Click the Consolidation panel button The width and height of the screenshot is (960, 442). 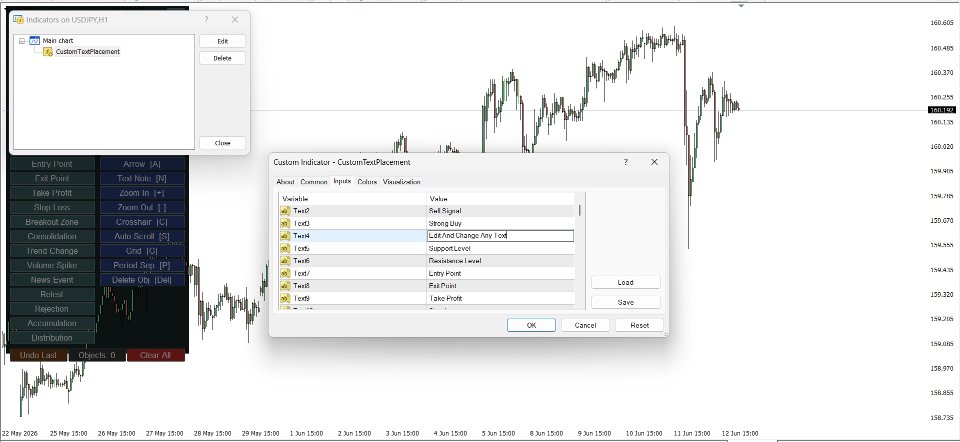pyautogui.click(x=52, y=236)
